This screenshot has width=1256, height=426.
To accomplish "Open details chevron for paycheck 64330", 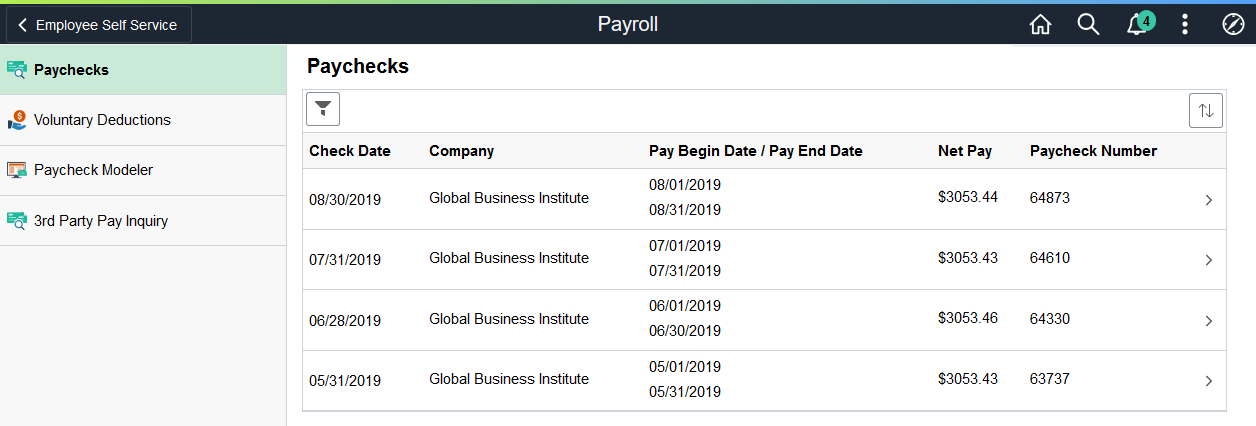I will (x=1208, y=321).
